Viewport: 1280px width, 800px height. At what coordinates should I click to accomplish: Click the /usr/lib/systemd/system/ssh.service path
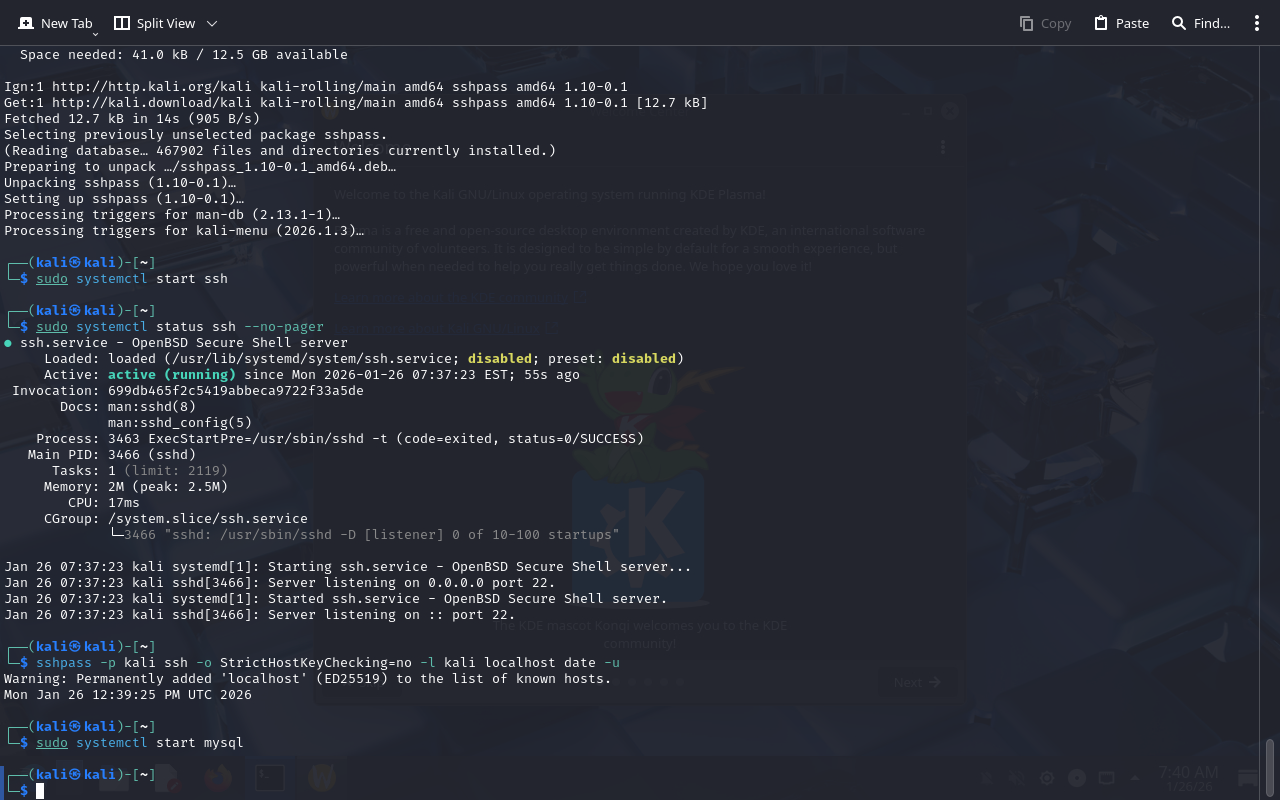[x=311, y=359]
